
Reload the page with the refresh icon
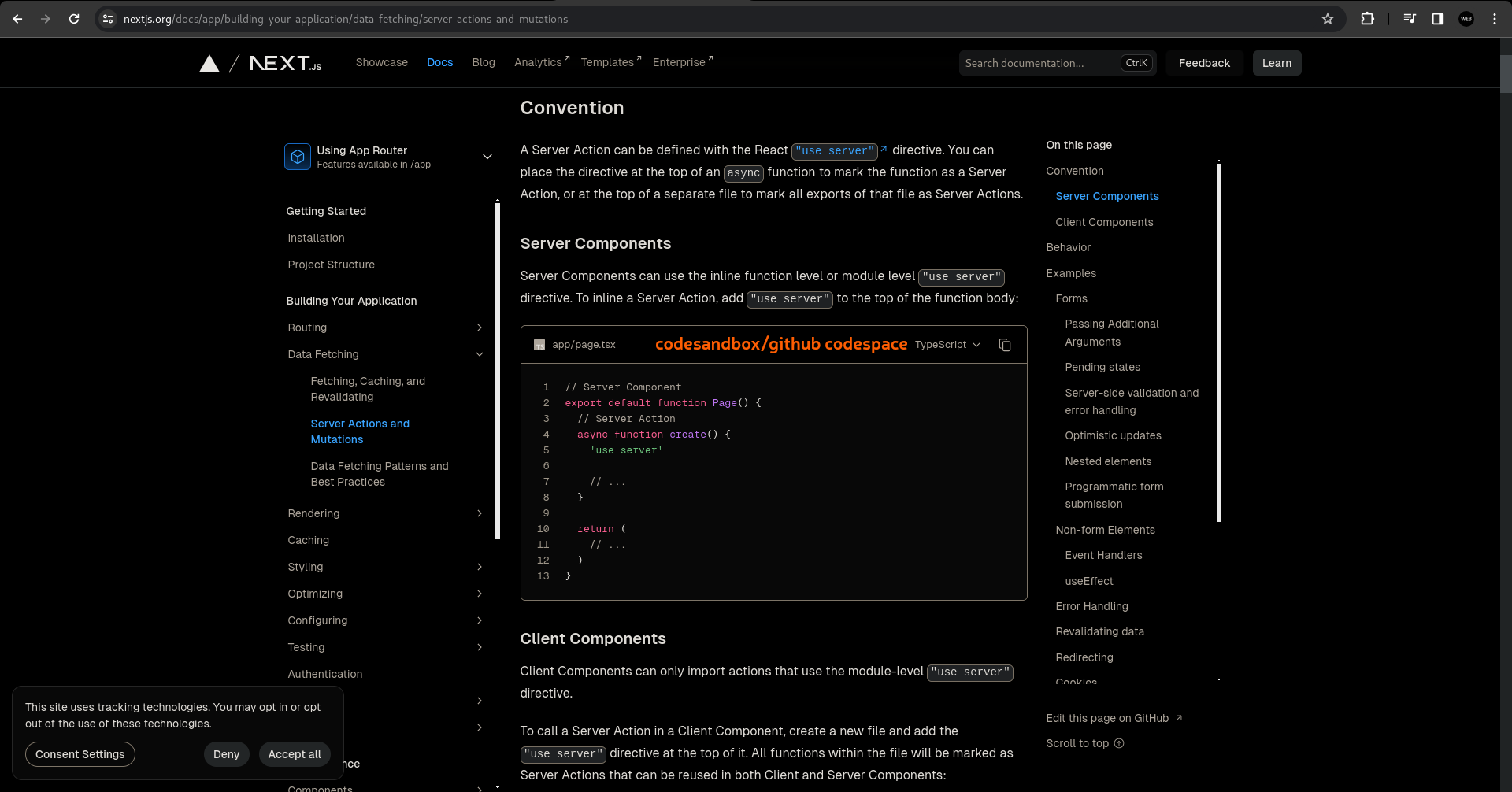click(74, 19)
